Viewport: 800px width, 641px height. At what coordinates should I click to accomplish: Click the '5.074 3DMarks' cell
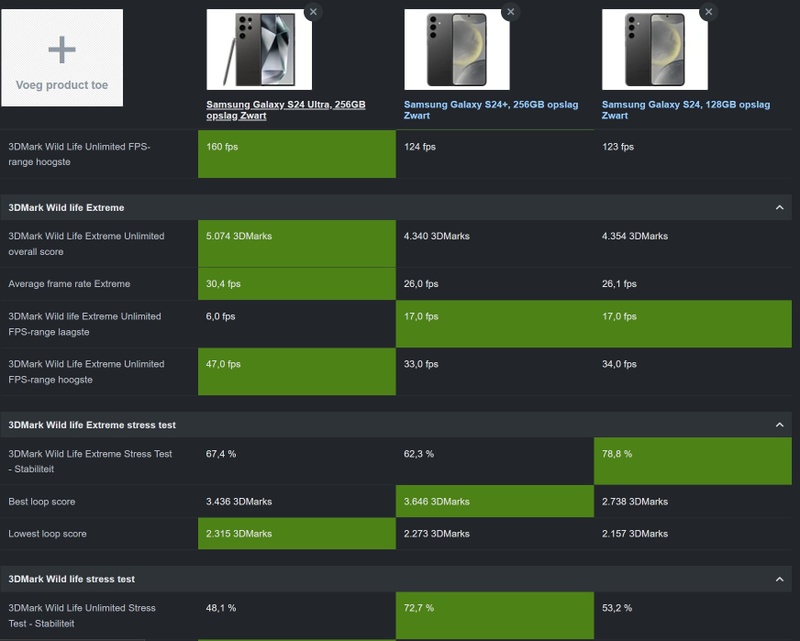click(297, 243)
